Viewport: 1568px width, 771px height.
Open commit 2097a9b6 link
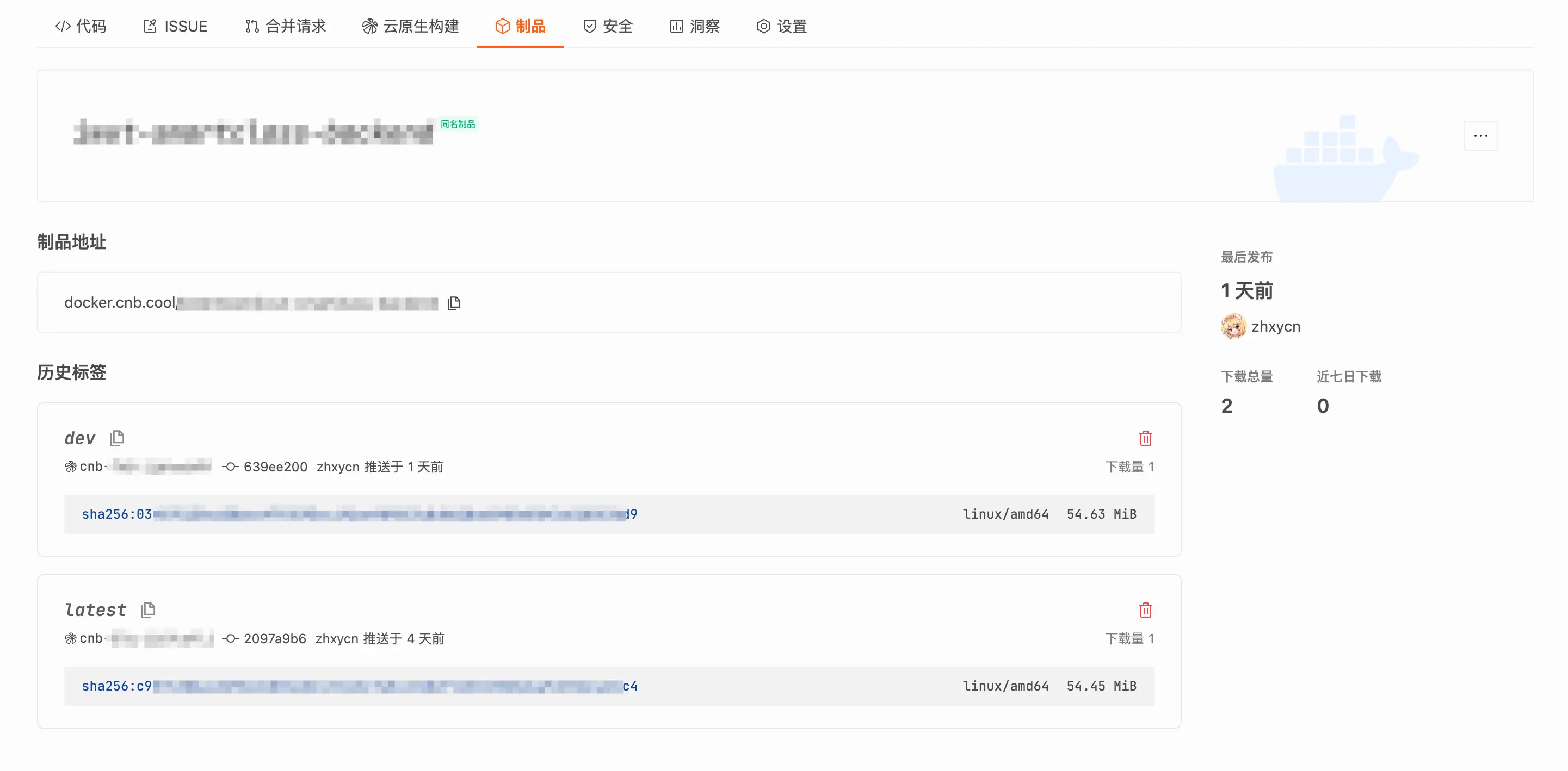tap(274, 638)
